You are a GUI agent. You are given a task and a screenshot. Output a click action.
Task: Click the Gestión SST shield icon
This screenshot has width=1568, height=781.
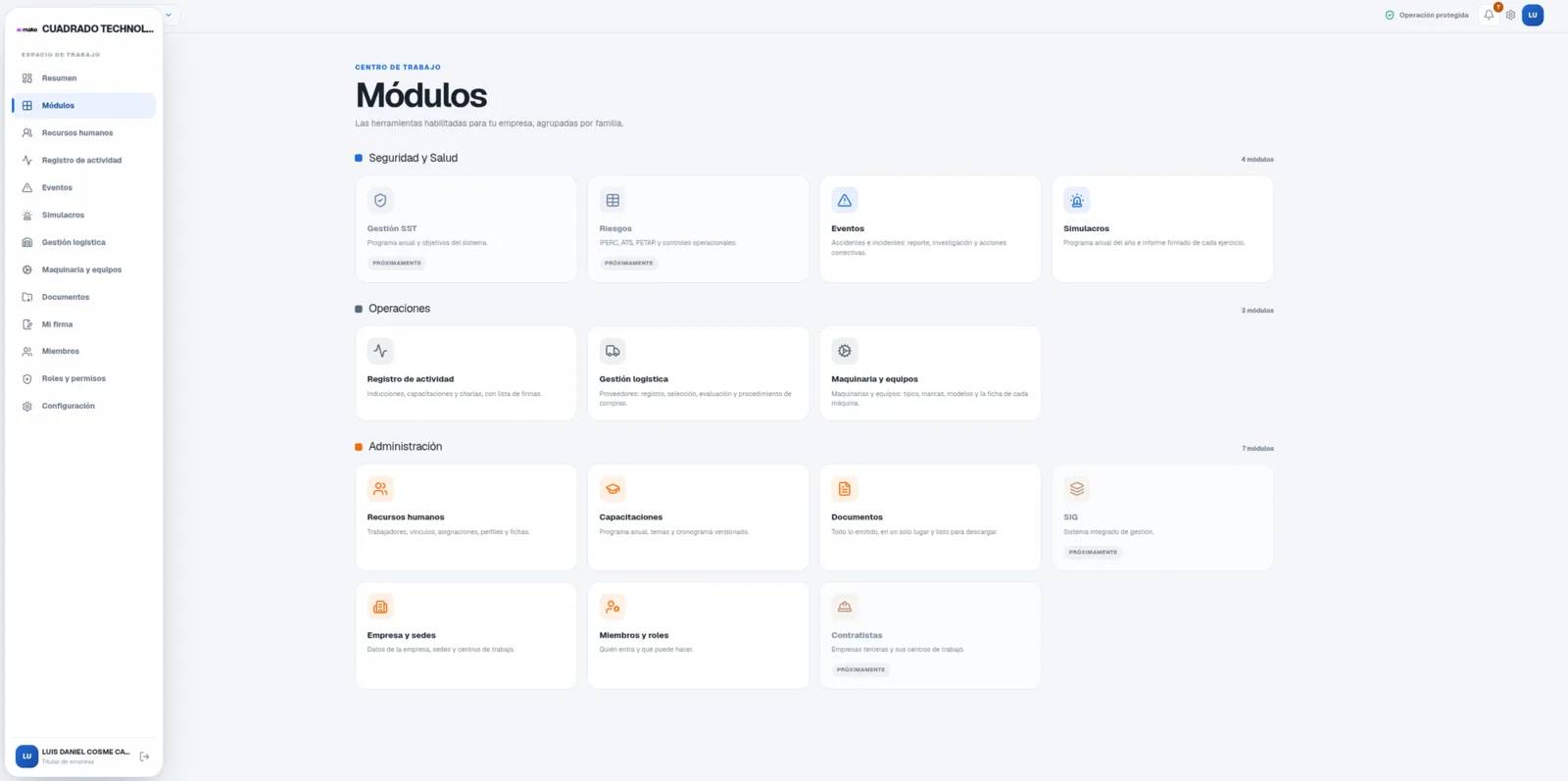click(x=380, y=200)
